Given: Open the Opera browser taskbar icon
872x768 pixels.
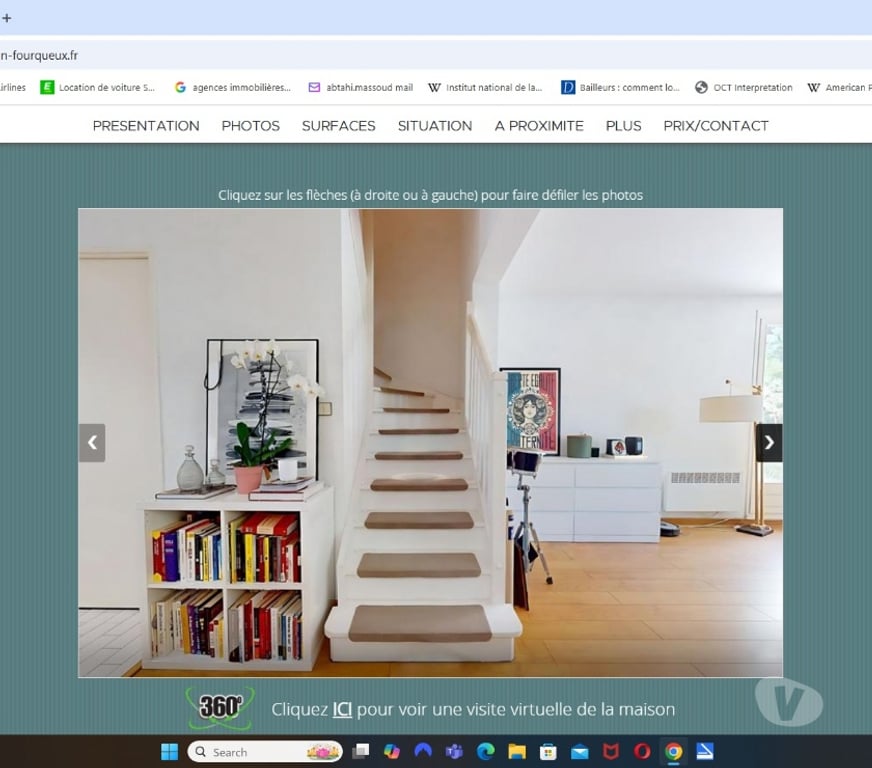Looking at the screenshot, I should pos(642,752).
